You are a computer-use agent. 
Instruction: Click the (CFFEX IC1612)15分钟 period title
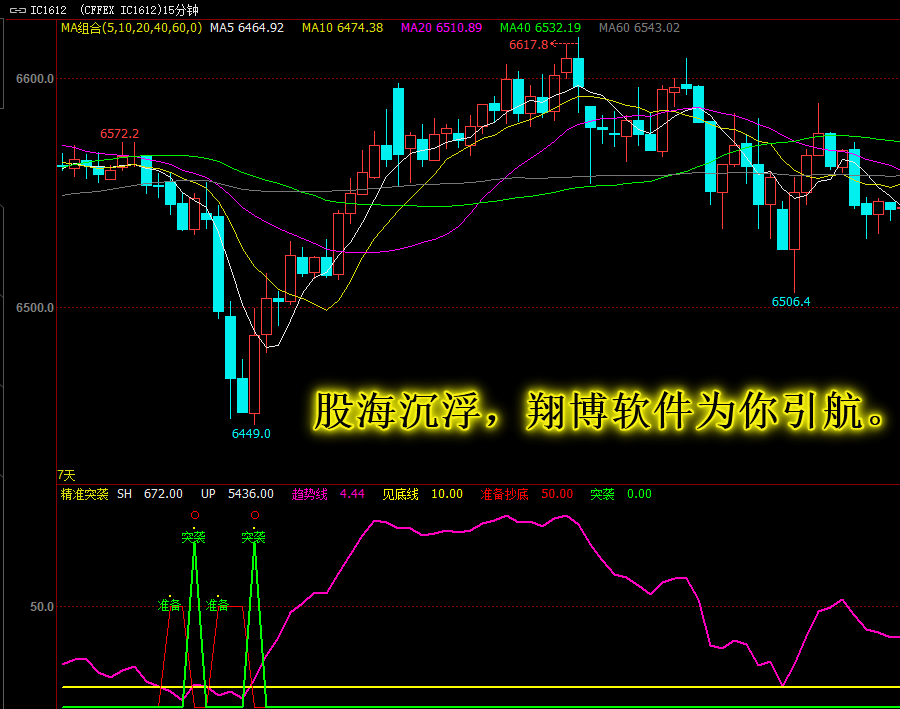click(x=139, y=10)
